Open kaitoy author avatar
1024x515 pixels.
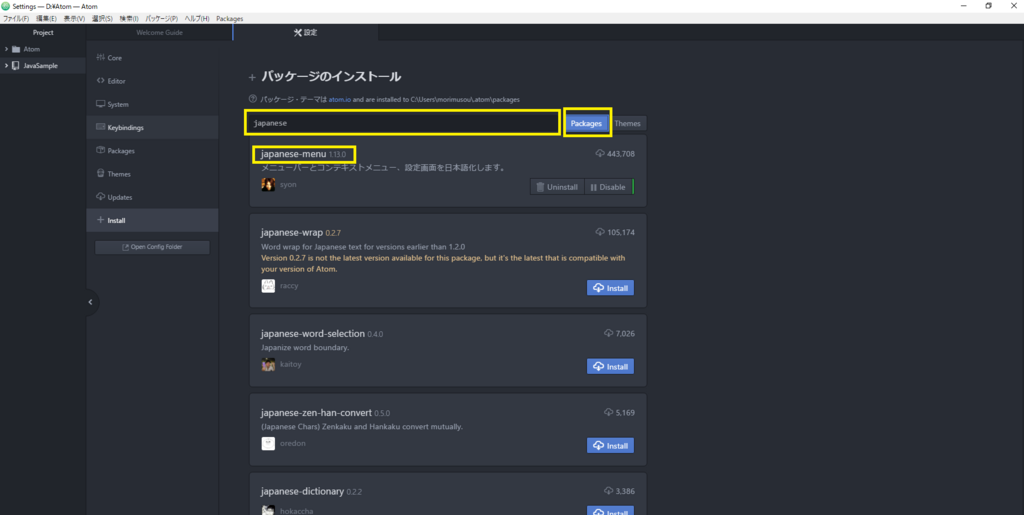[x=268, y=364]
